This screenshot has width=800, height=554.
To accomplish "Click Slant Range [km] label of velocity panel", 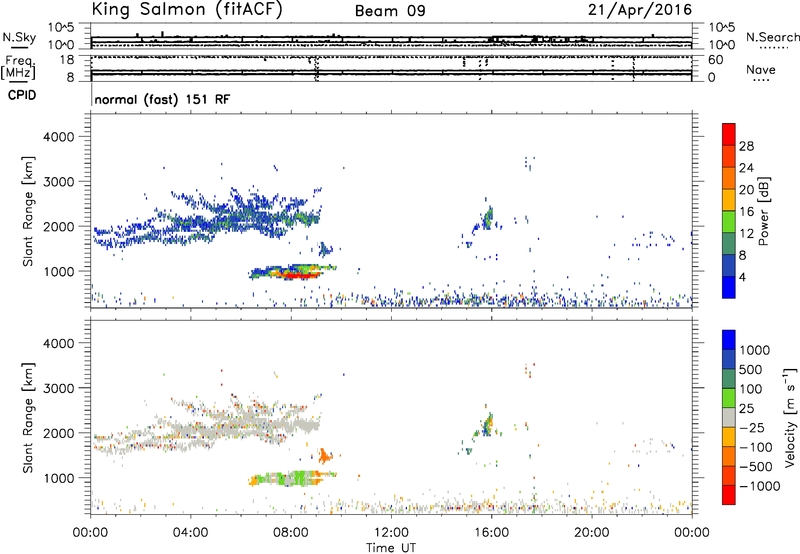I will point(28,418).
